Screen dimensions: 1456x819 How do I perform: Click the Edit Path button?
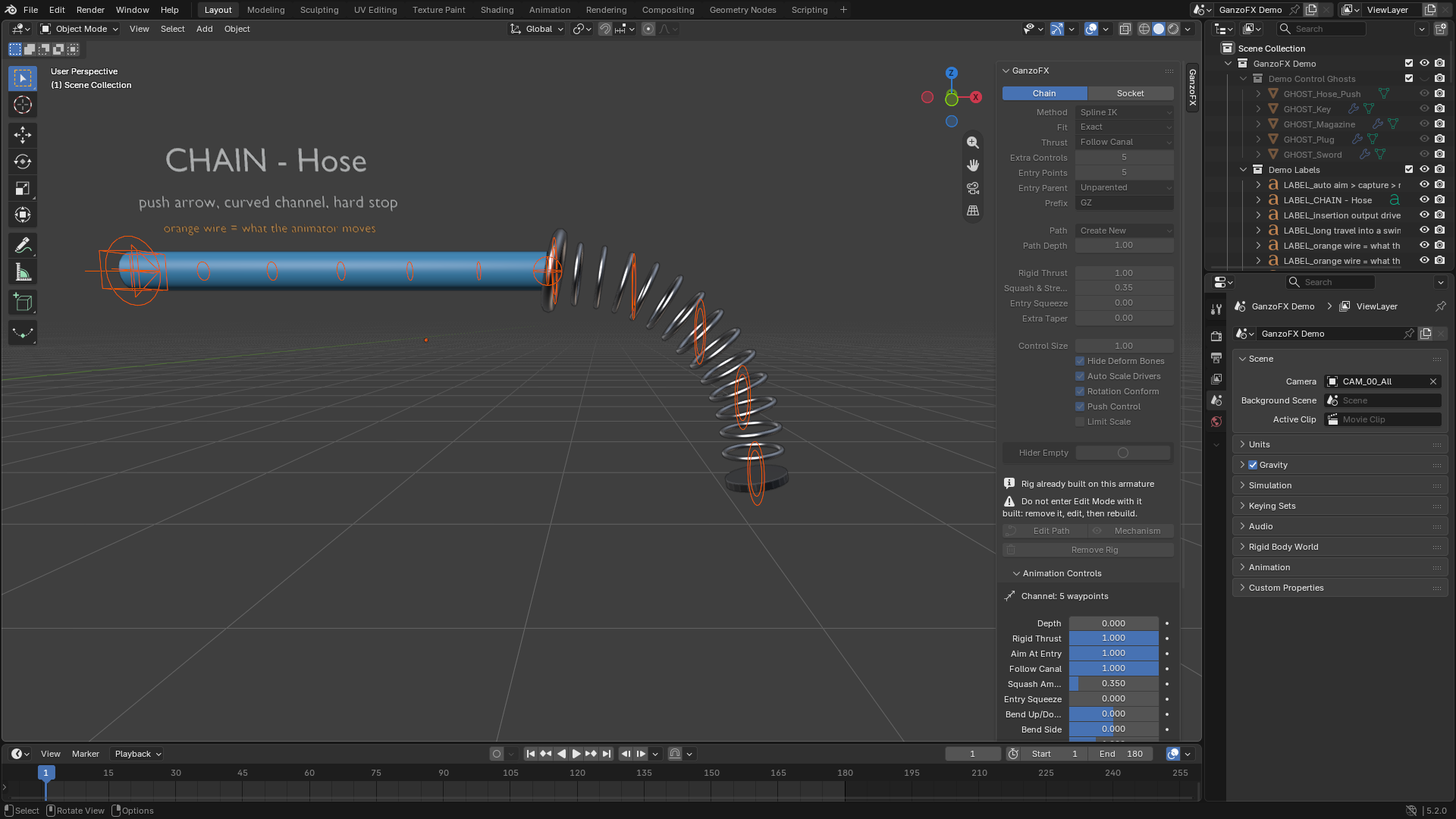click(x=1045, y=531)
